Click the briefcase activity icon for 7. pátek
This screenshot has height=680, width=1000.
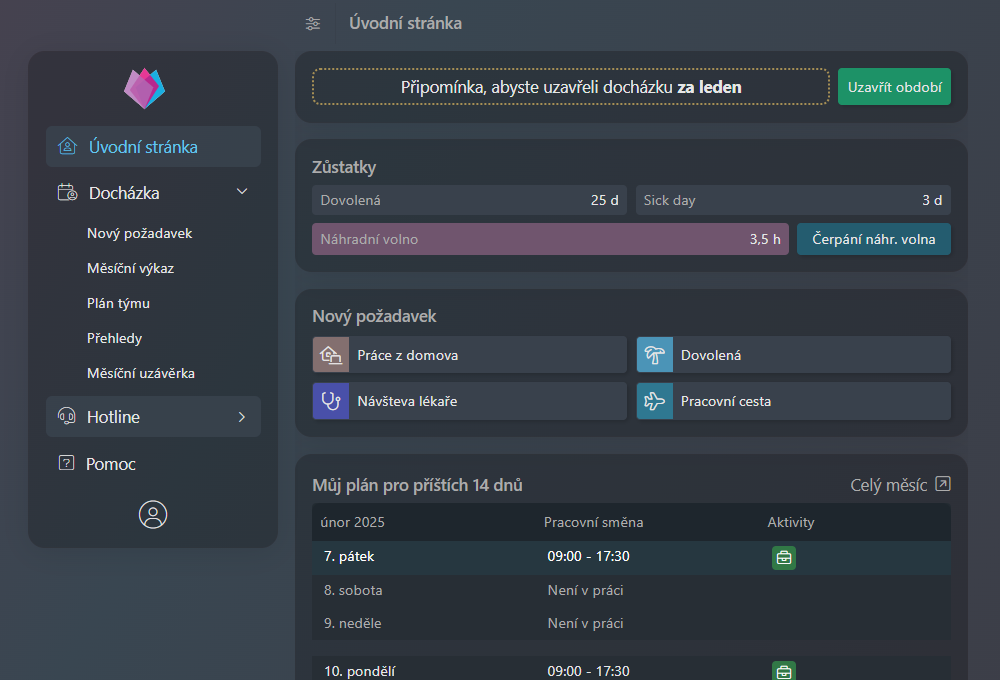pyautogui.click(x=784, y=557)
